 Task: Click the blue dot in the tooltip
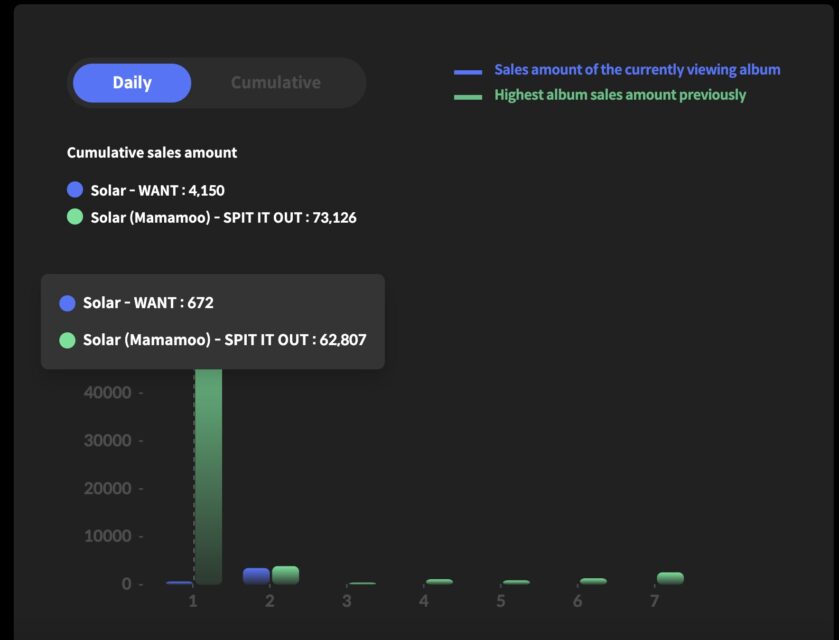(x=67, y=303)
